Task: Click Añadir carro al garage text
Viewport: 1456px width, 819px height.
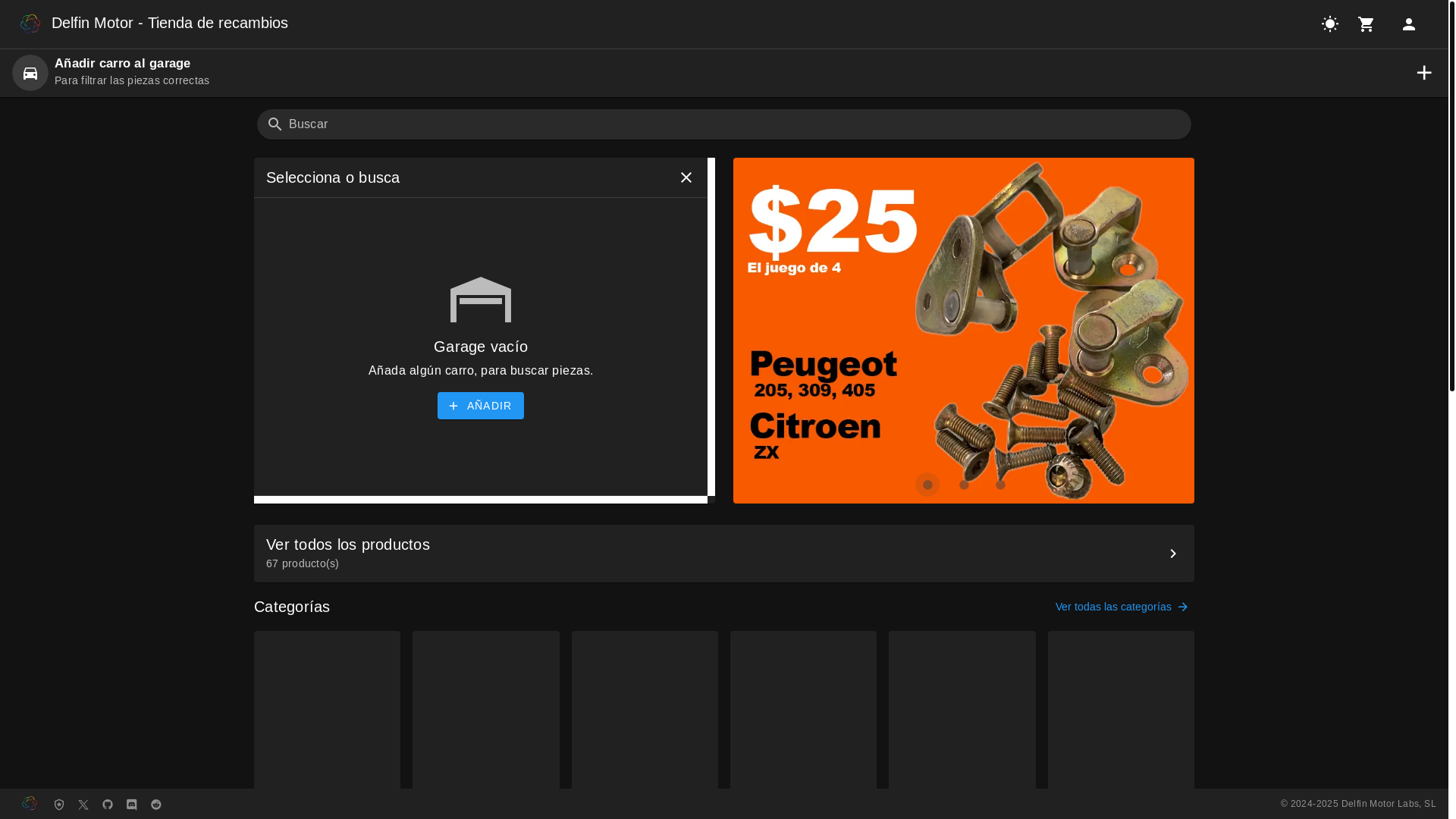Action: [x=123, y=64]
